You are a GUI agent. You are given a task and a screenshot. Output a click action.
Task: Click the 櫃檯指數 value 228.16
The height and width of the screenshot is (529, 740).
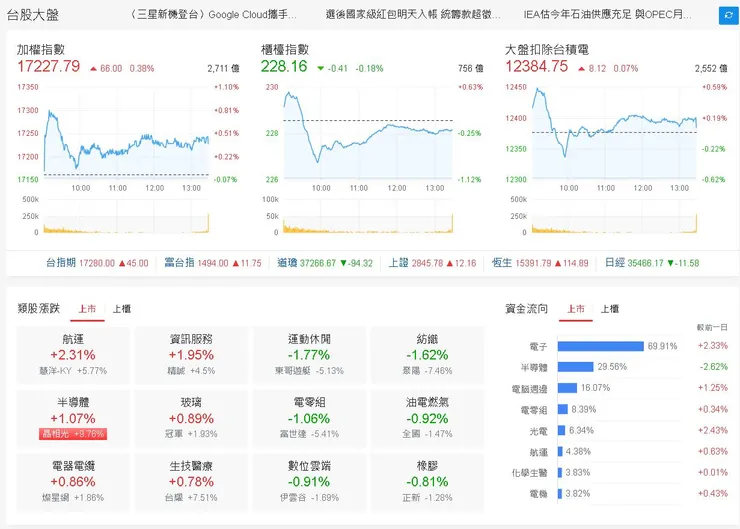click(x=284, y=67)
